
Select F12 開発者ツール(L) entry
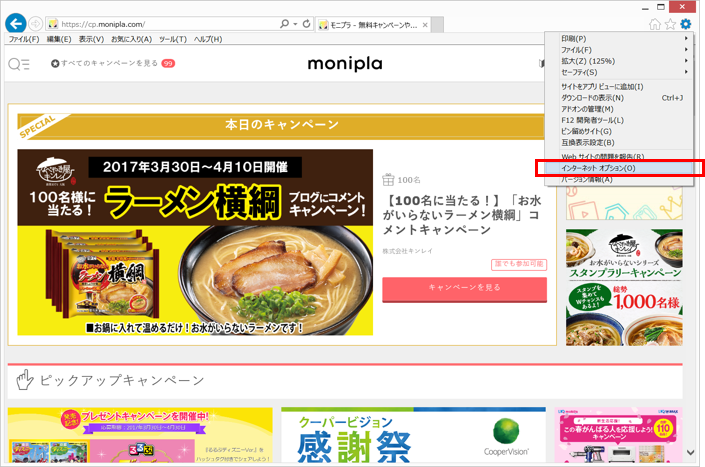pos(619,120)
